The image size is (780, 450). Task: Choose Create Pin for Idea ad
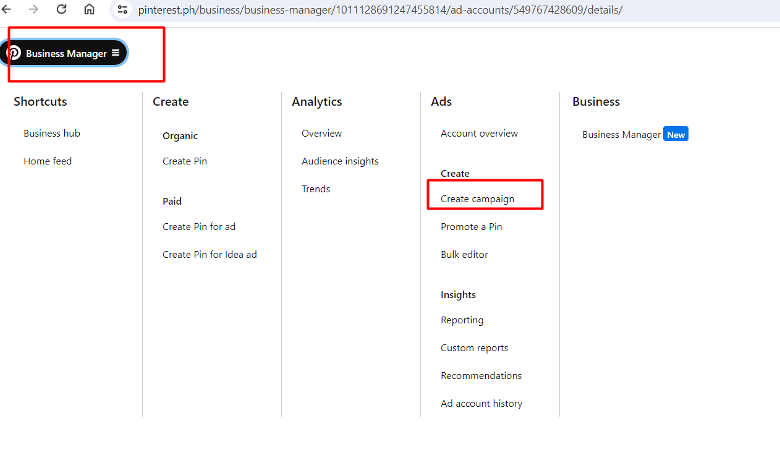tap(209, 255)
